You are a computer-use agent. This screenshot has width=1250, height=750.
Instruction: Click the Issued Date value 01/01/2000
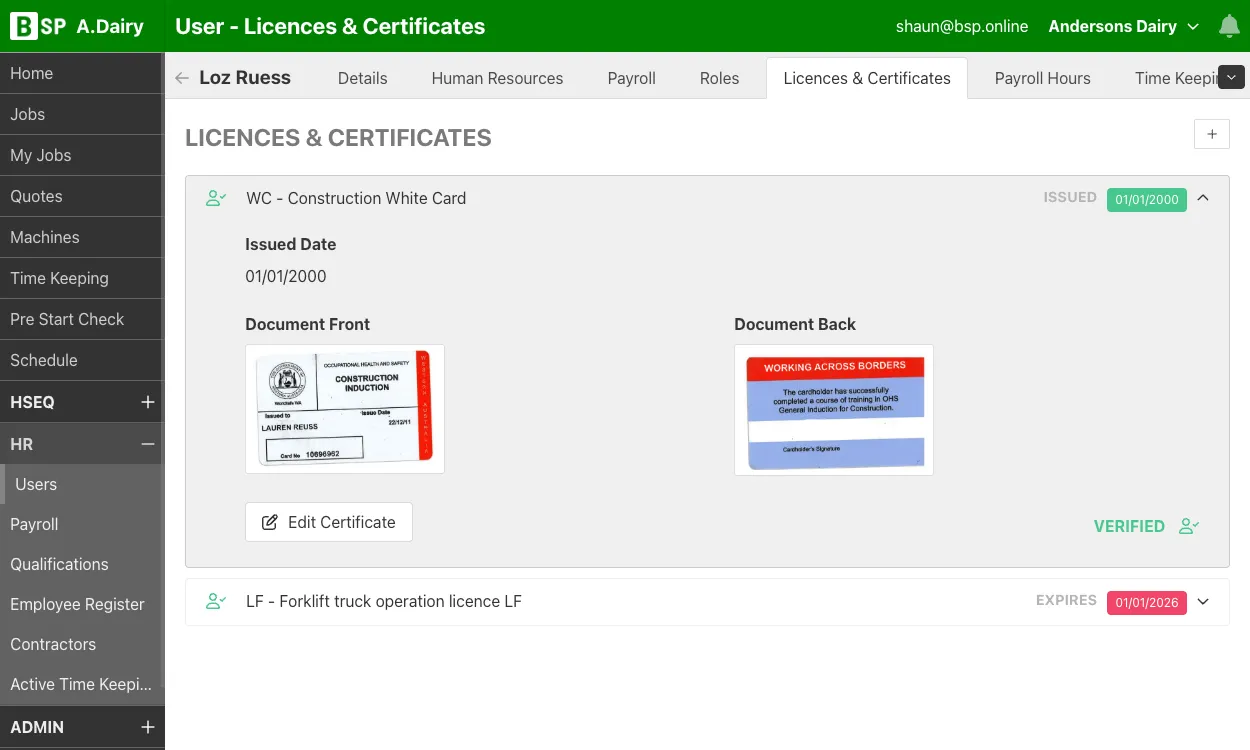point(286,276)
